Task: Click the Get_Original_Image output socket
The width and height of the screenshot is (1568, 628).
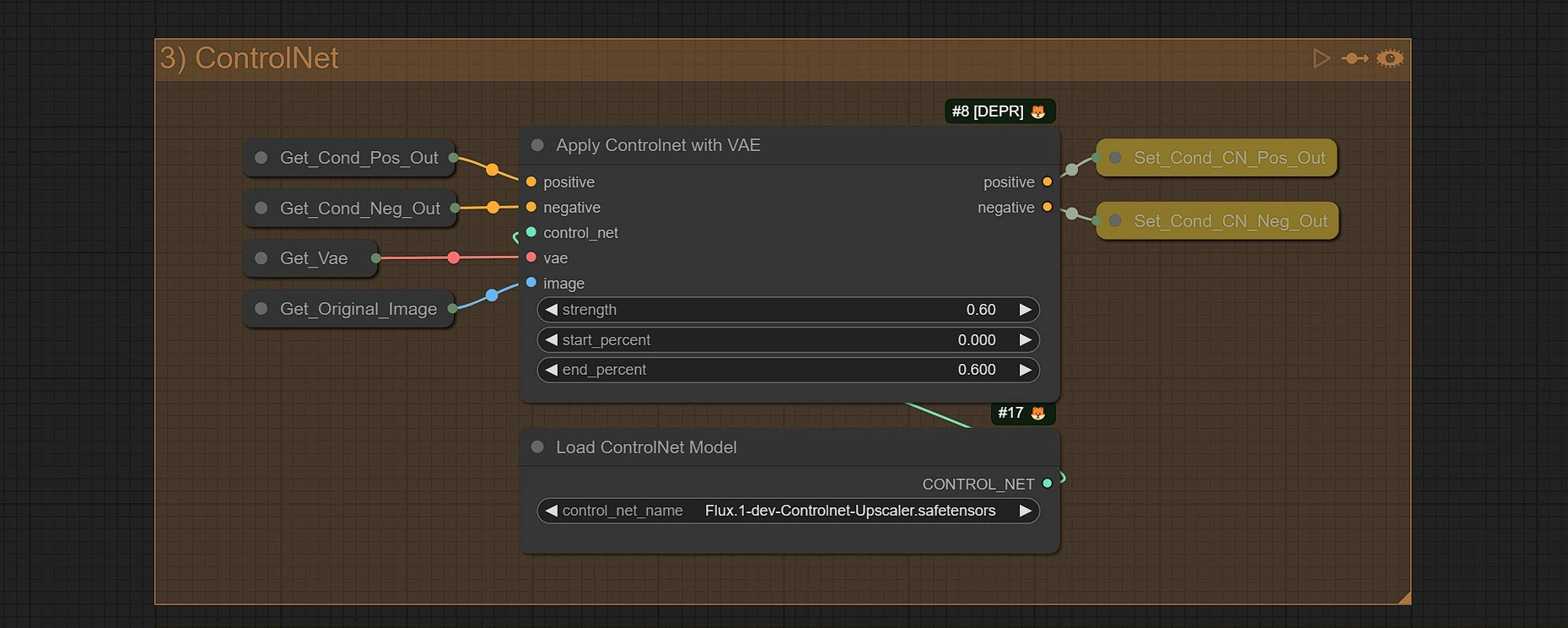Action: 452,309
